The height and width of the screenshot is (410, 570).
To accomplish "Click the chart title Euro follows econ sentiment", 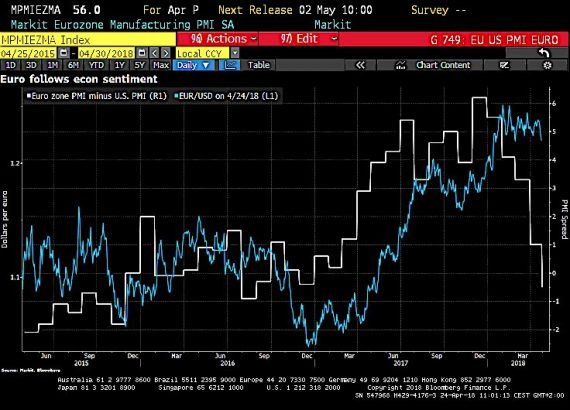I will 79,79.
